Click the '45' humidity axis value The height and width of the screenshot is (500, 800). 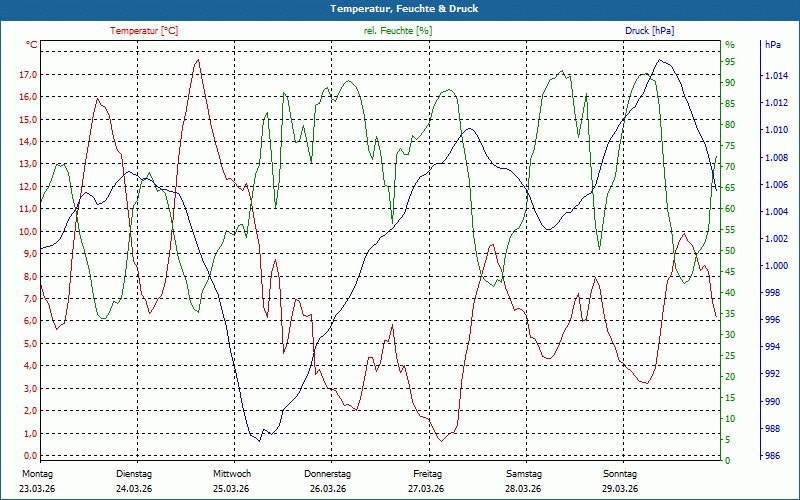(x=730, y=272)
